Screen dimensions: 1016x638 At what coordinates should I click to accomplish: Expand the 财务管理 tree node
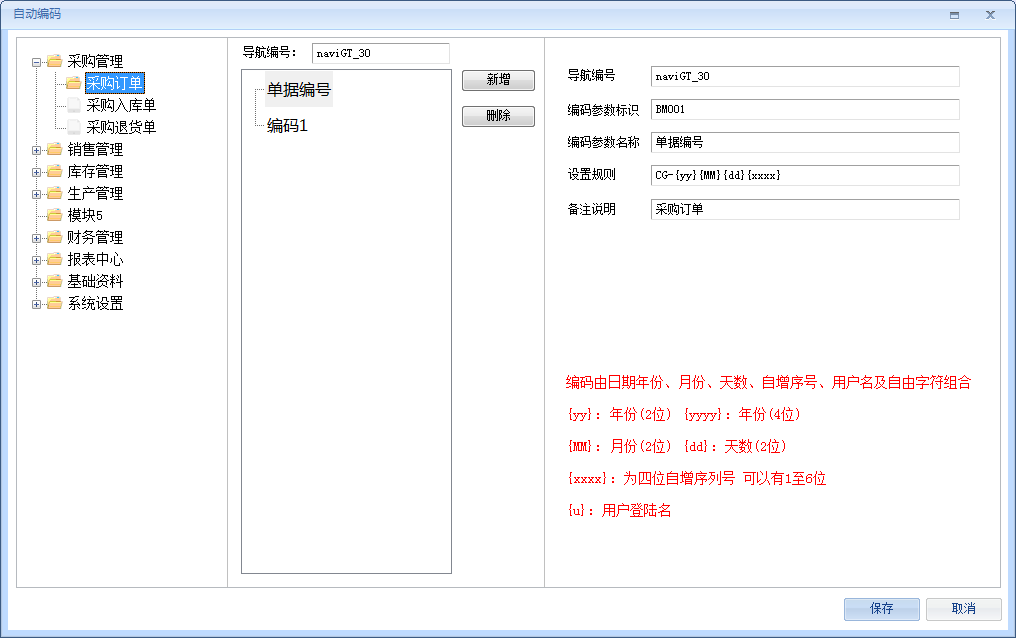[37, 237]
